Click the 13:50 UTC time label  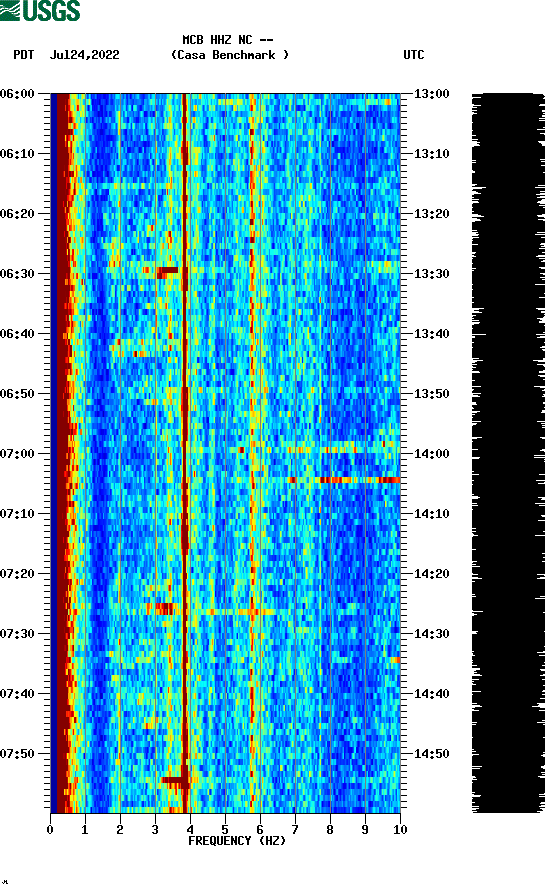point(431,394)
